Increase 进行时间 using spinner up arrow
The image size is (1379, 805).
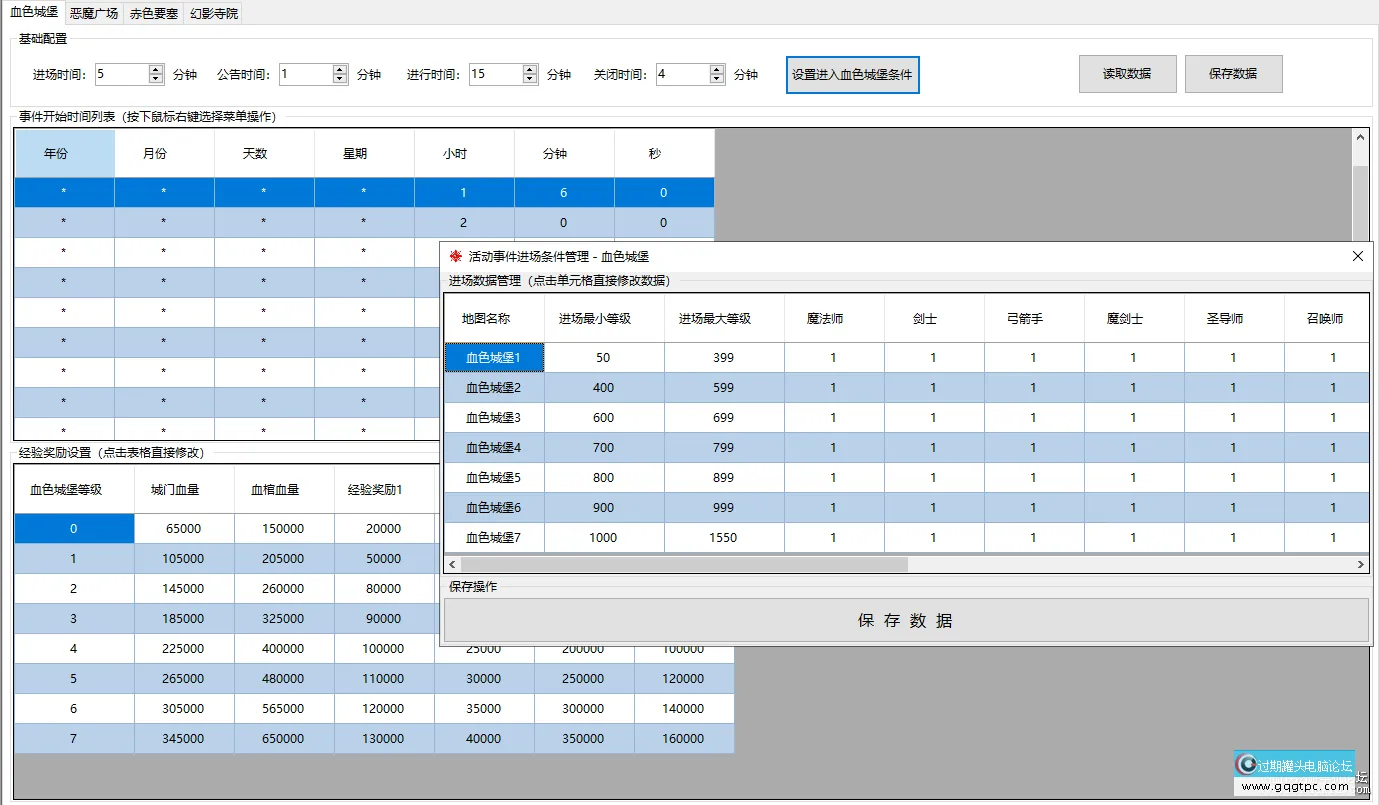531,69
